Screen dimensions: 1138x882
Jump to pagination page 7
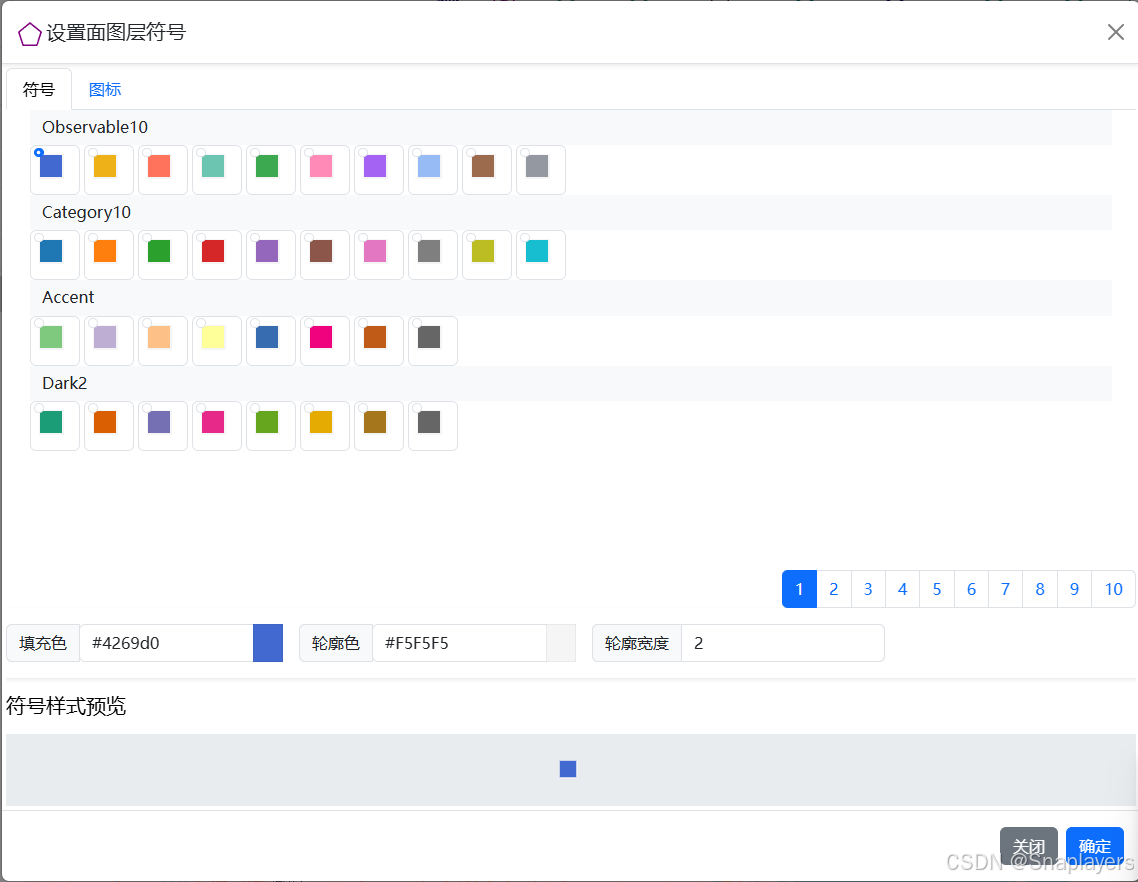(x=1005, y=589)
